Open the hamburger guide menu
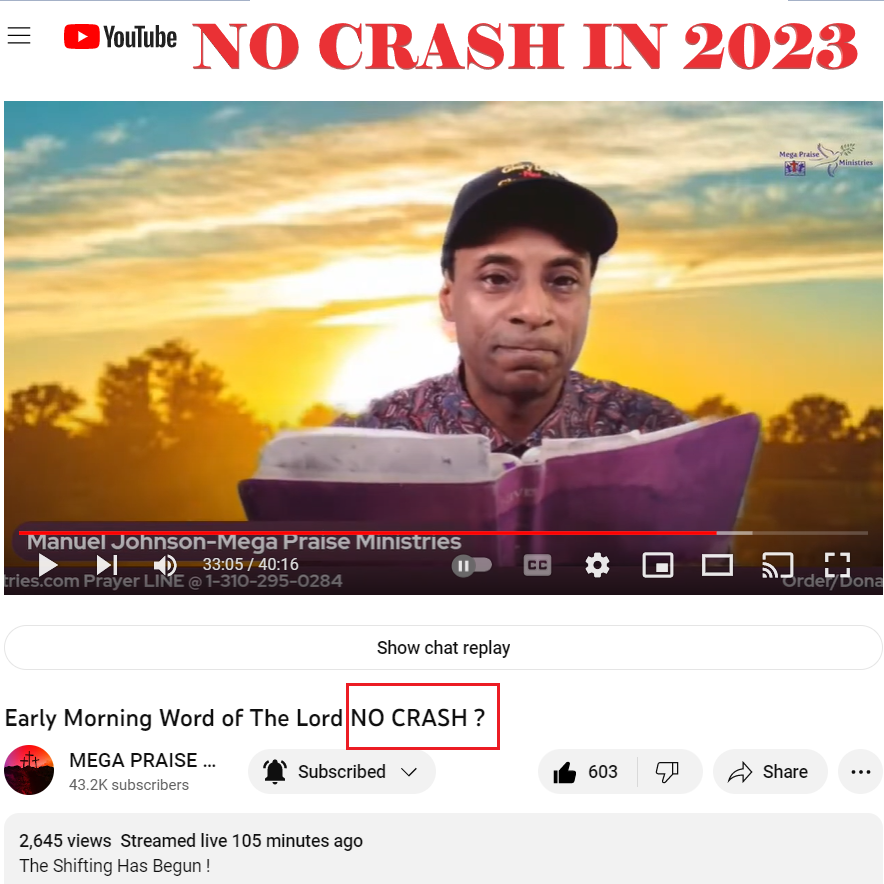884x884 pixels. coord(19,36)
